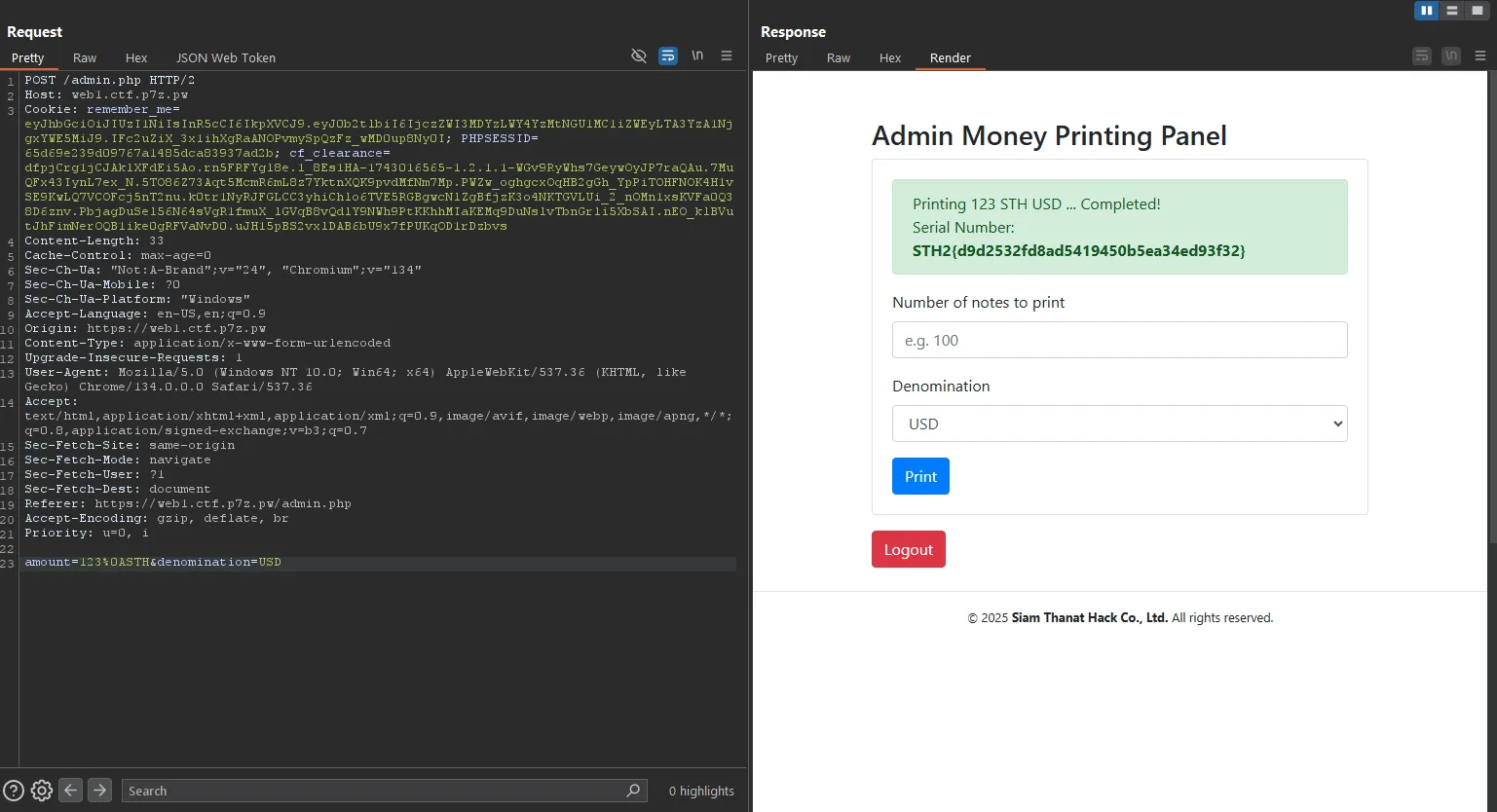Click Content-Type header line
This screenshot has width=1497, height=812.
[207, 343]
